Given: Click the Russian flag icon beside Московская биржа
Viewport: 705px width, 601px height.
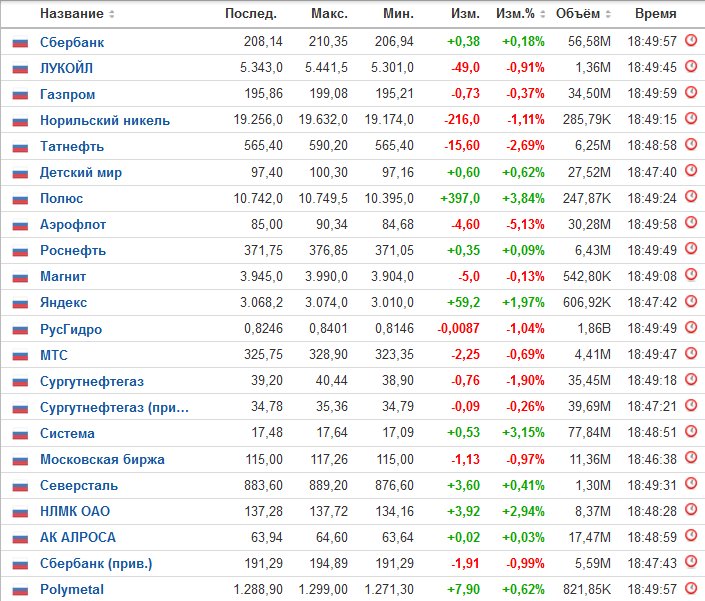Looking at the screenshot, I should [20, 460].
